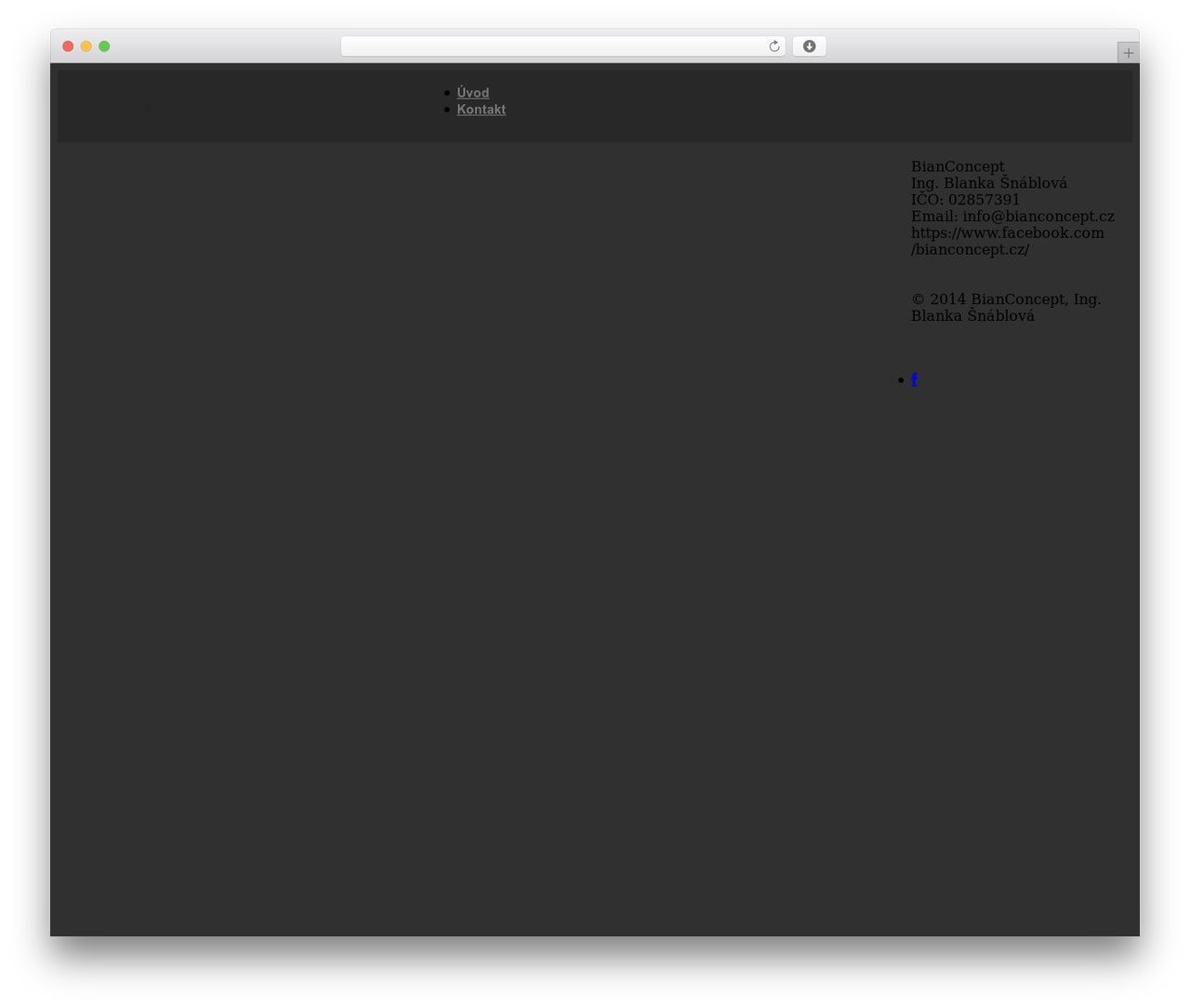1190x1008 pixels.
Task: Open a new tab with the plus button
Action: pyautogui.click(x=1128, y=53)
